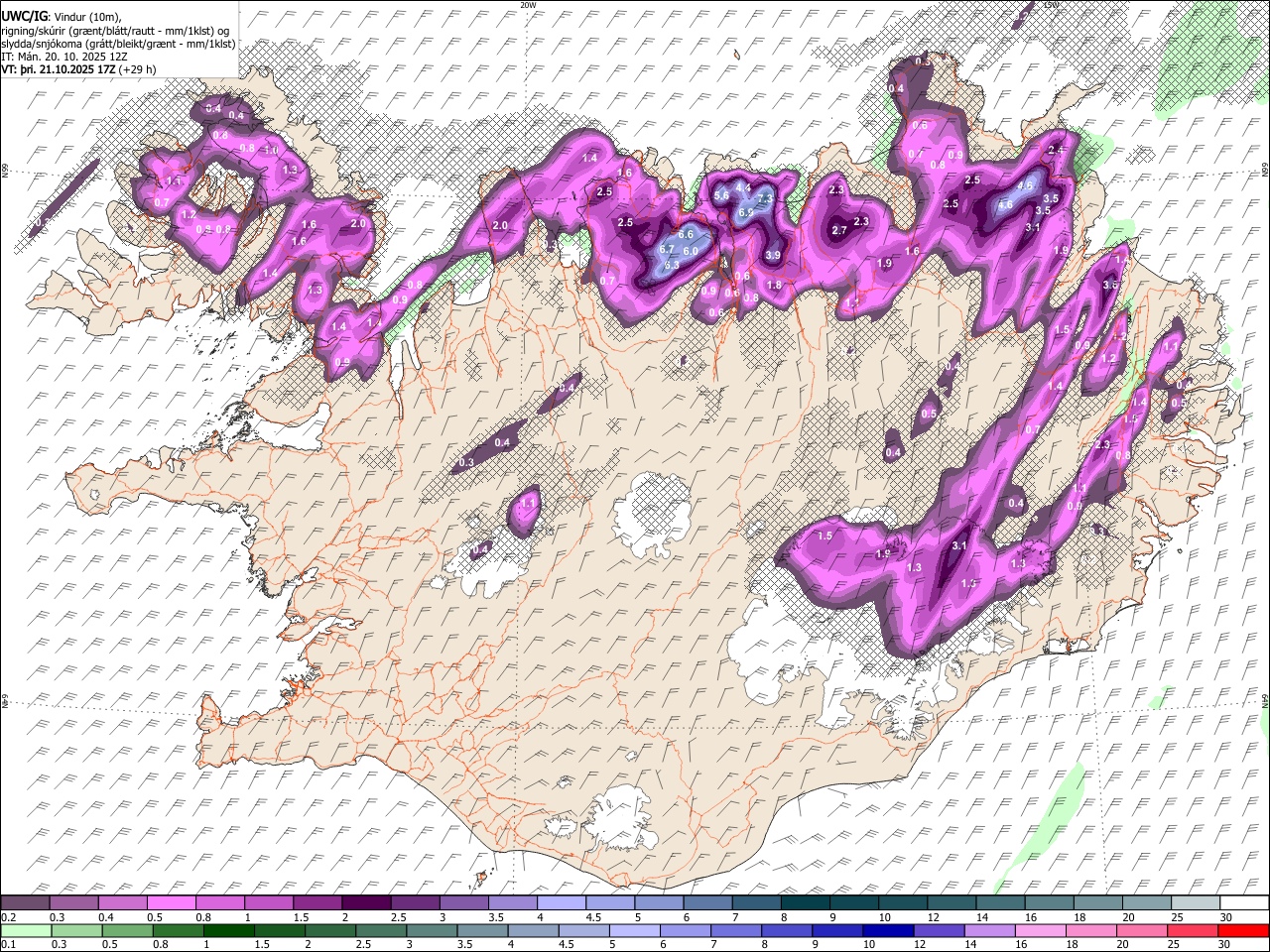1270x952 pixels.
Task: Click the 2.7 precipitation value on the map
Action: [x=839, y=230]
